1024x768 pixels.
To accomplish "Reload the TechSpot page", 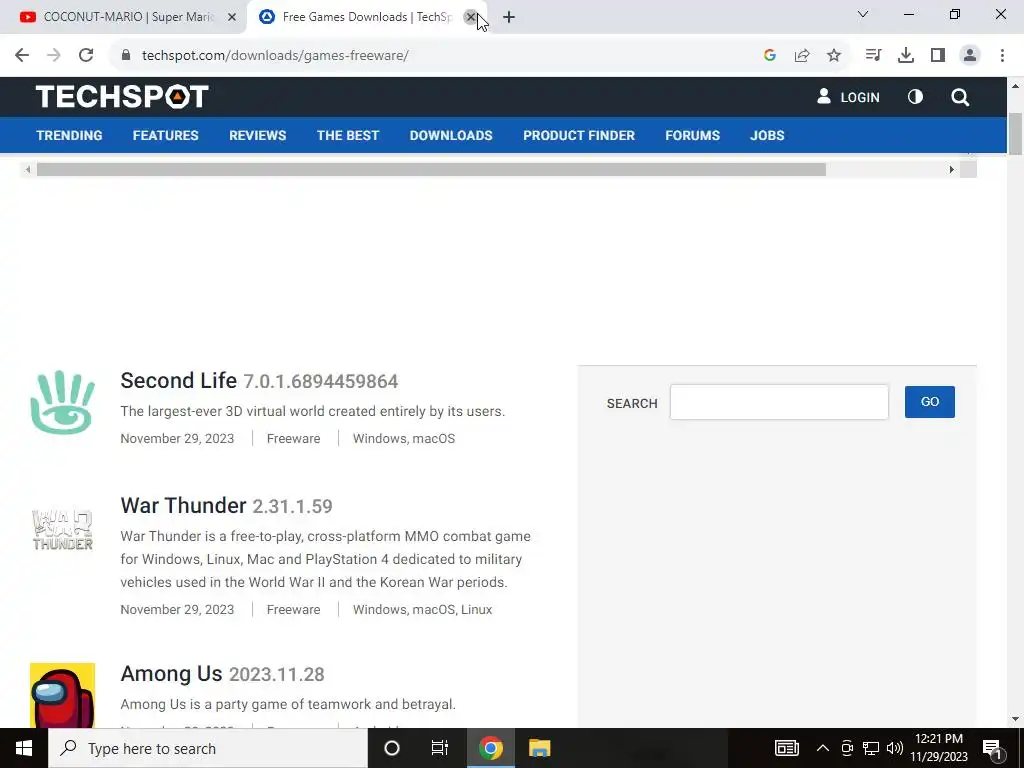I will click(86, 56).
